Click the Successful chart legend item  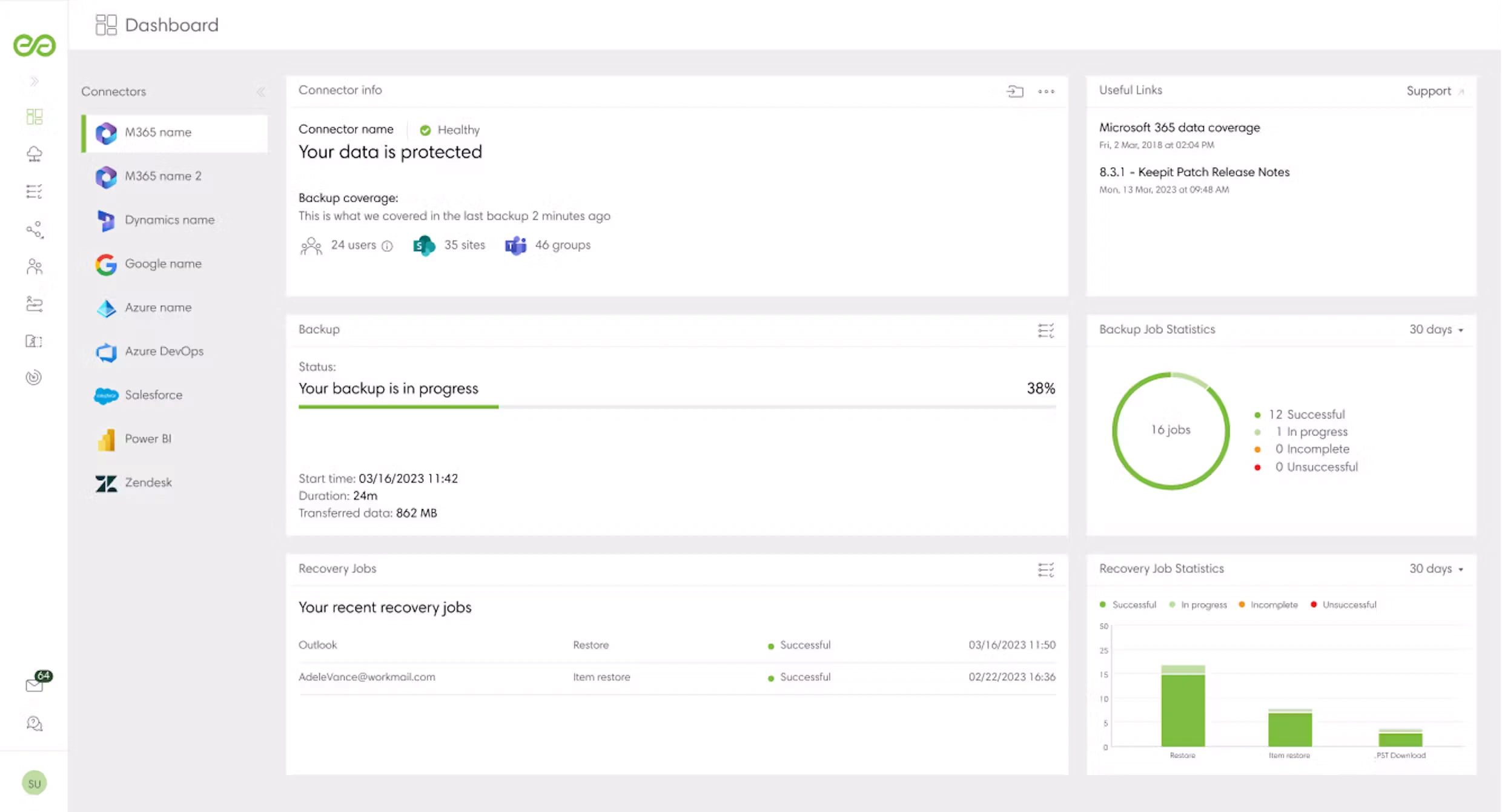click(1128, 605)
